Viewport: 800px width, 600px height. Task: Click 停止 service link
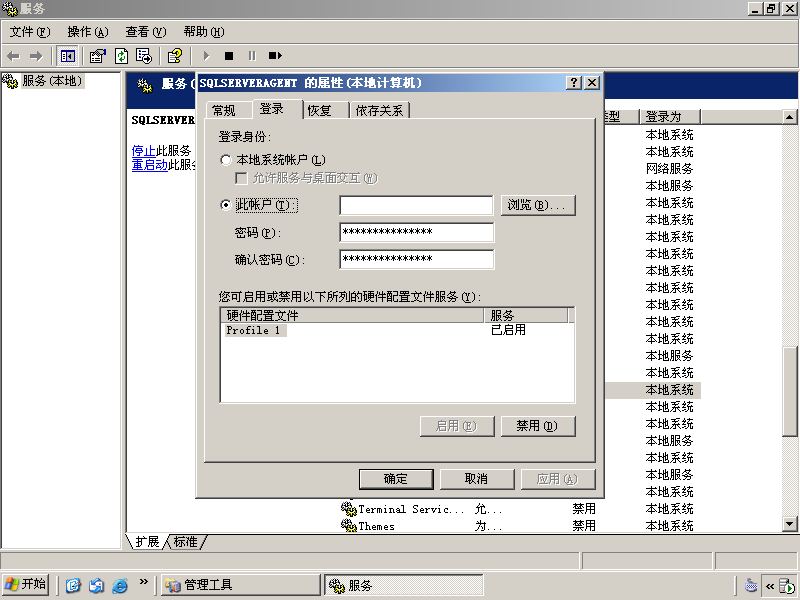coord(143,151)
